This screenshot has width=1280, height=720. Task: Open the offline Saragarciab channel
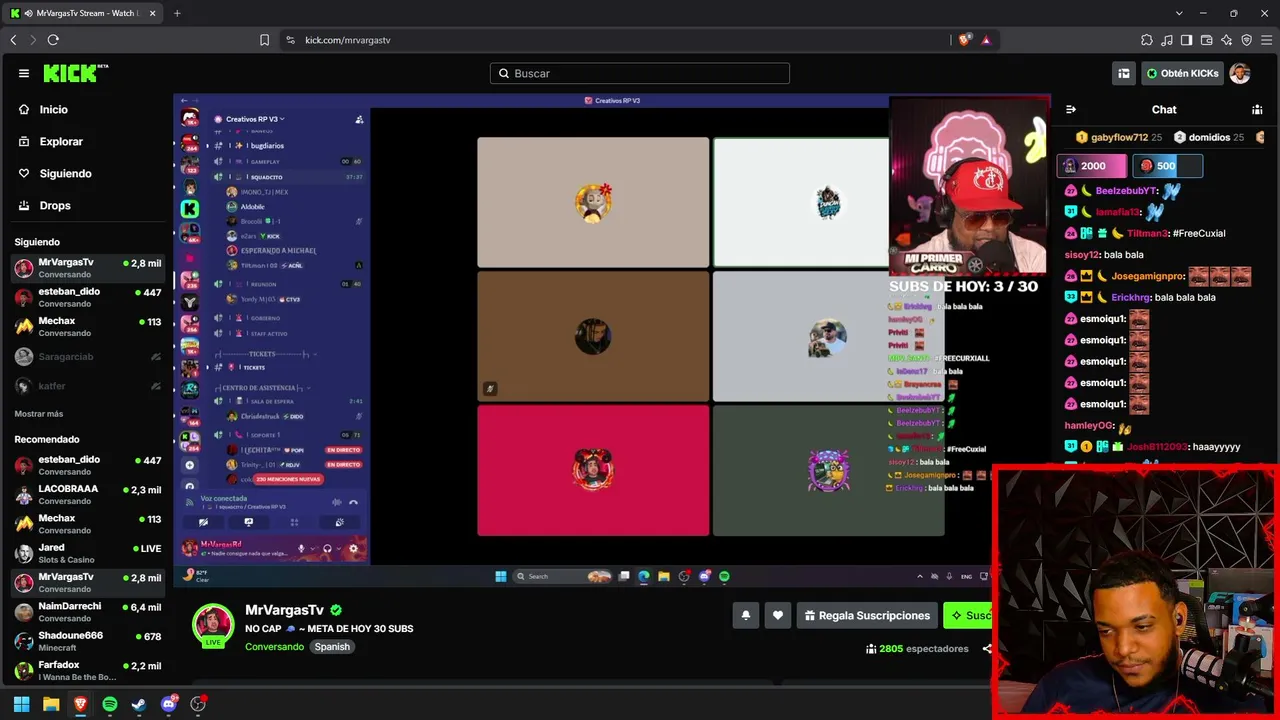coord(87,356)
